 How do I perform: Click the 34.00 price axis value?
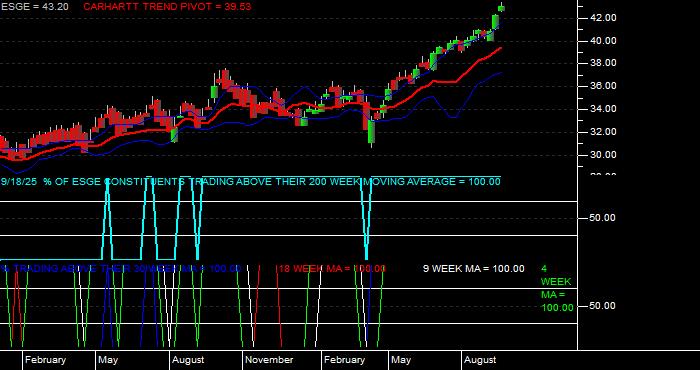click(x=603, y=109)
